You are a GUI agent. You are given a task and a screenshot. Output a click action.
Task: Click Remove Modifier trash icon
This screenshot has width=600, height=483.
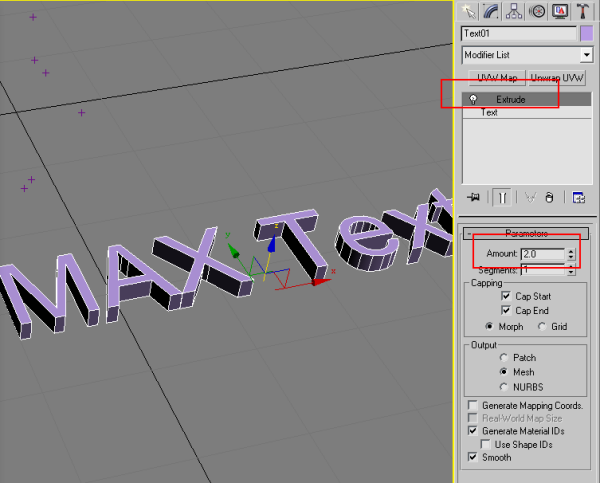click(549, 197)
